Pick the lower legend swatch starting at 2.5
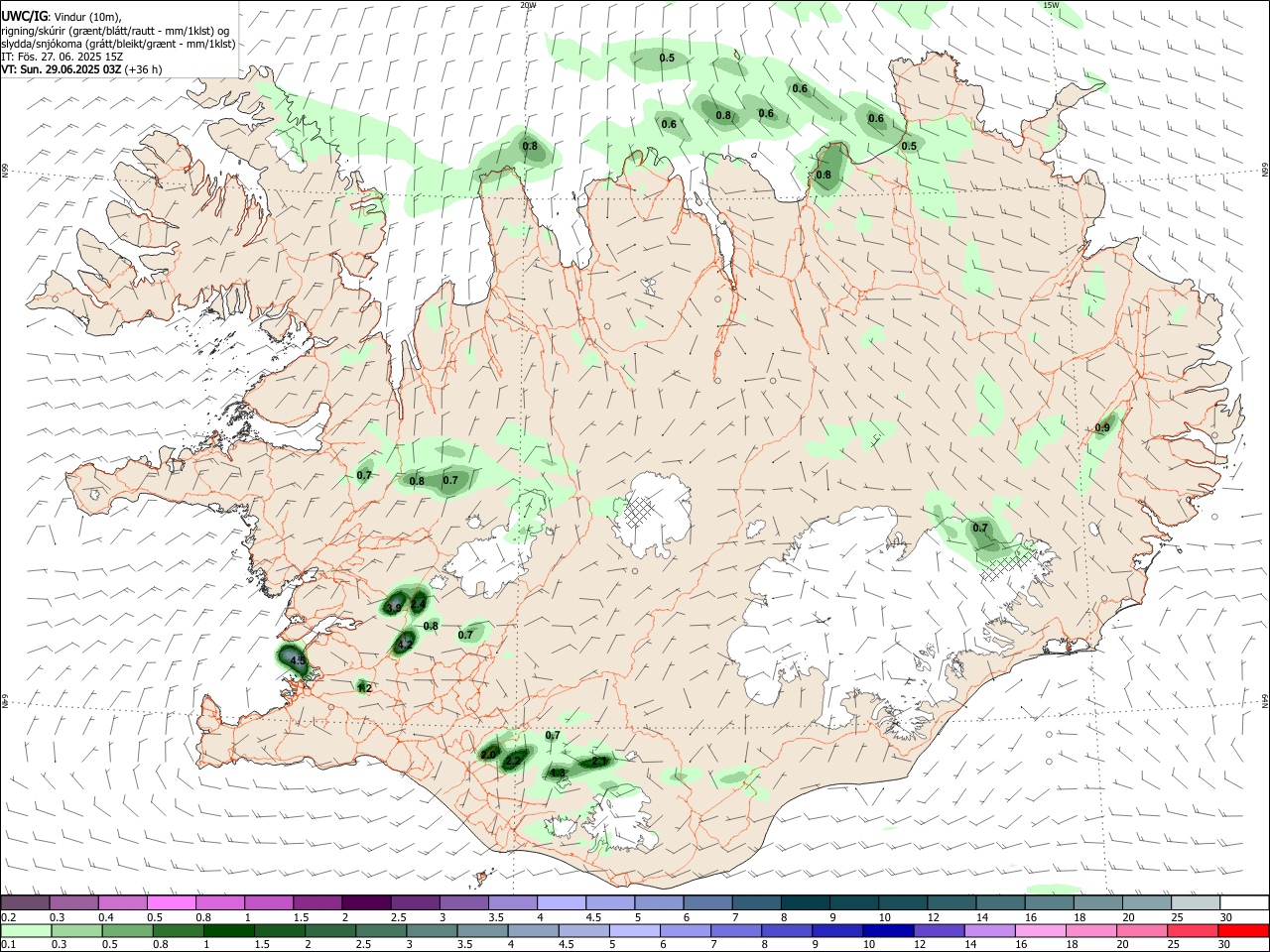Image resolution: width=1270 pixels, height=952 pixels. [381, 931]
